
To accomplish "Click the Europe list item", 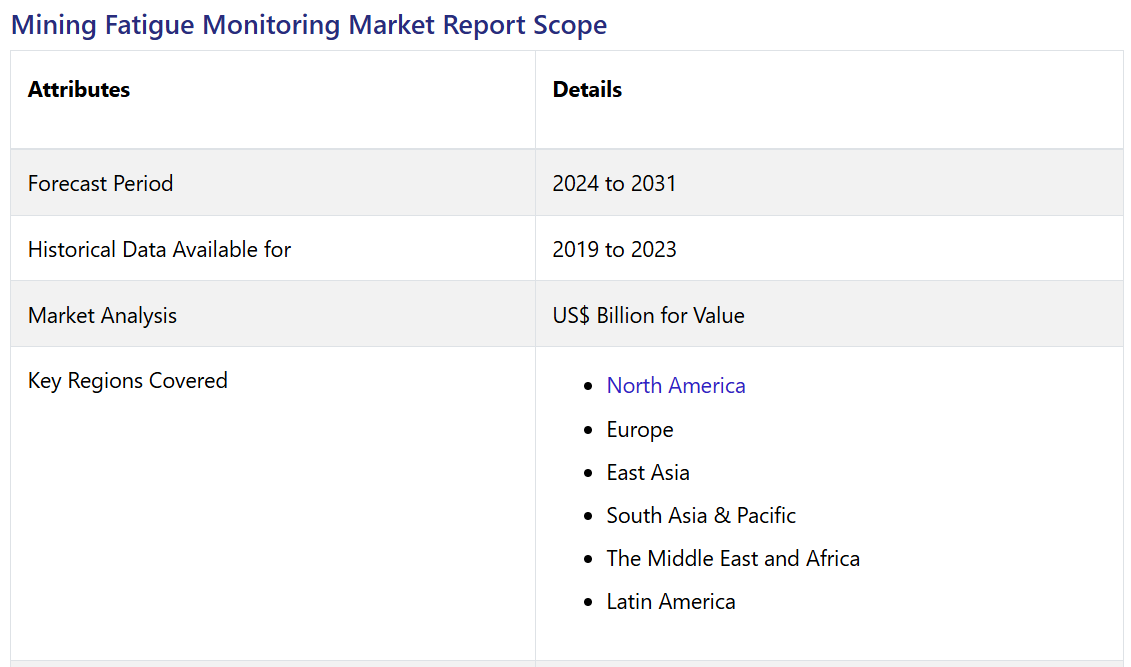I will [x=640, y=430].
